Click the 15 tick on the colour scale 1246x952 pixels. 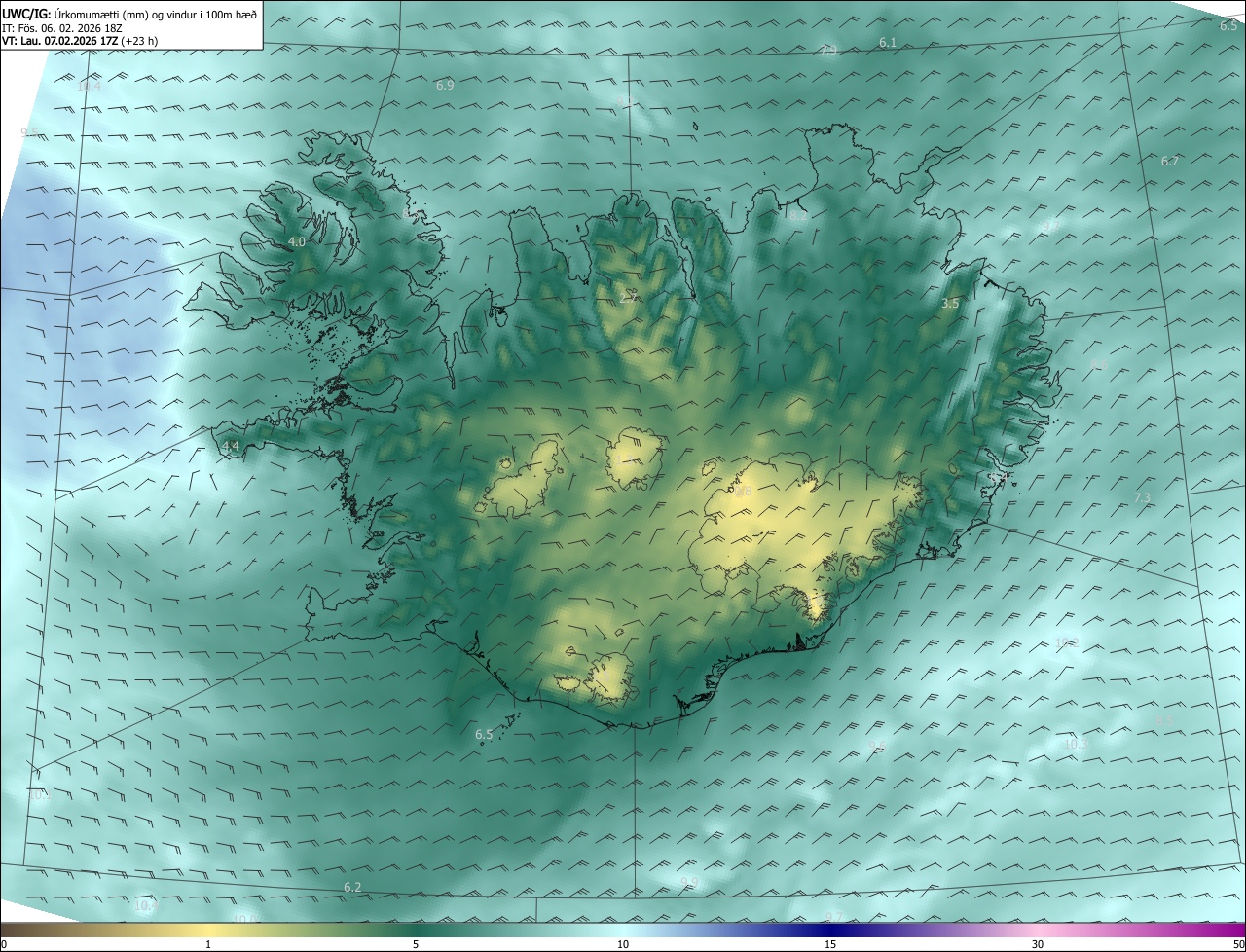[830, 945]
